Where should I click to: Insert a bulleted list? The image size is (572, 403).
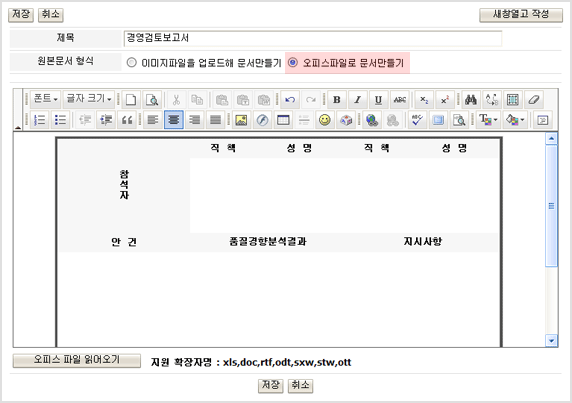(x=60, y=120)
